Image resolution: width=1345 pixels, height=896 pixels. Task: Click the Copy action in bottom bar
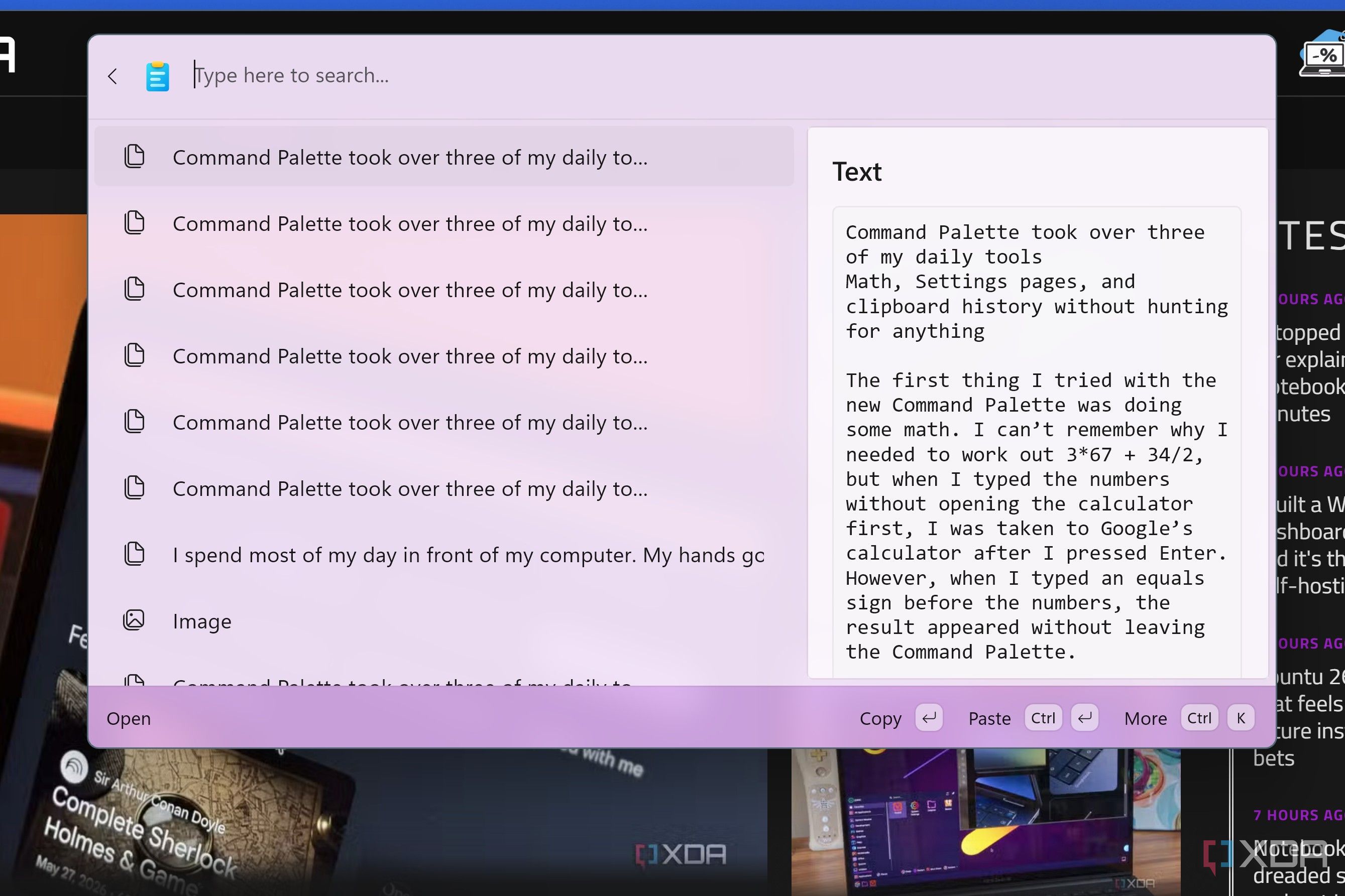pos(880,718)
